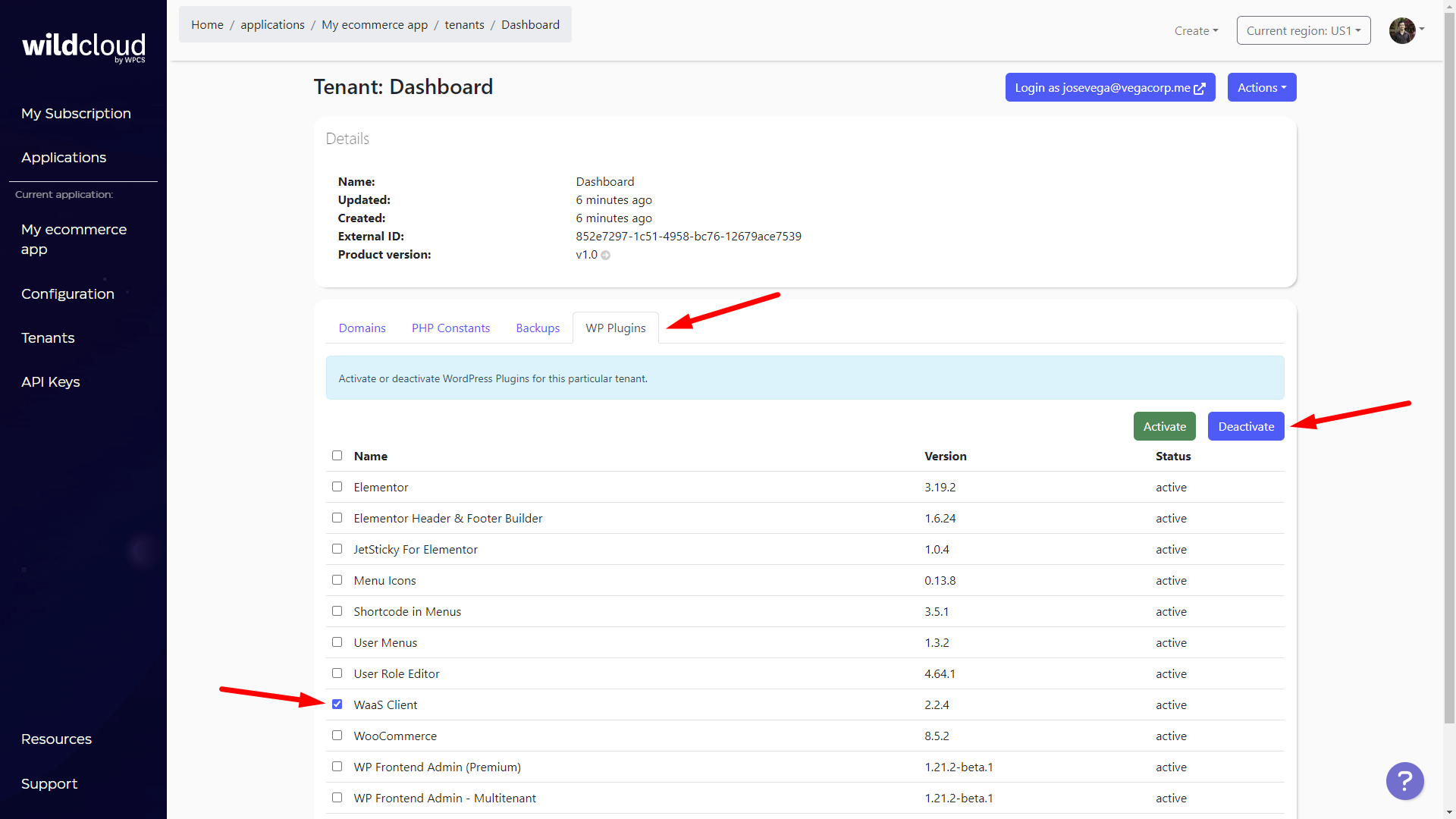The width and height of the screenshot is (1456, 819).
Task: Switch to the Domains tab
Action: click(362, 328)
